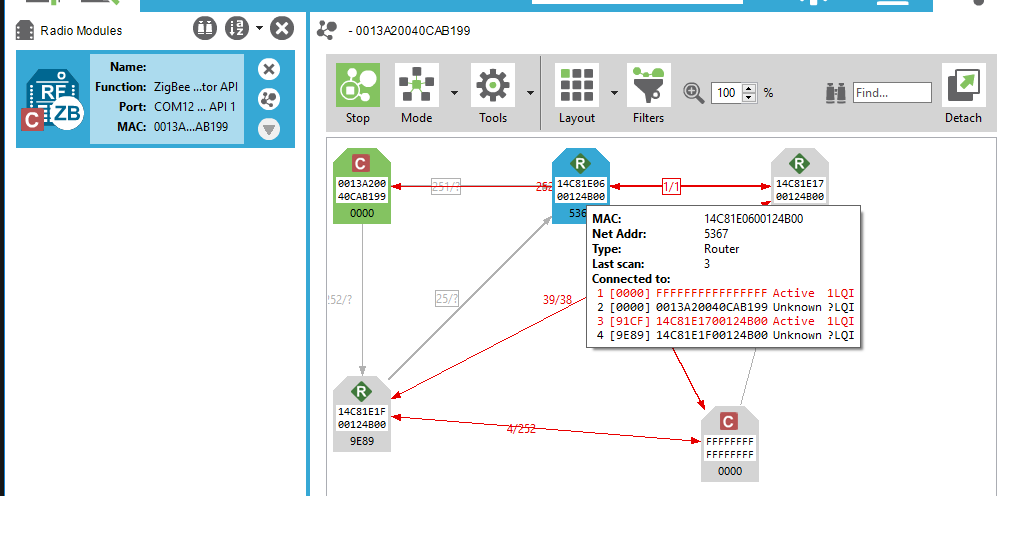The height and width of the screenshot is (540, 1013).
Task: Click tooltip connection row 2 0013A20040CAB199 Unknown
Action: point(725,307)
